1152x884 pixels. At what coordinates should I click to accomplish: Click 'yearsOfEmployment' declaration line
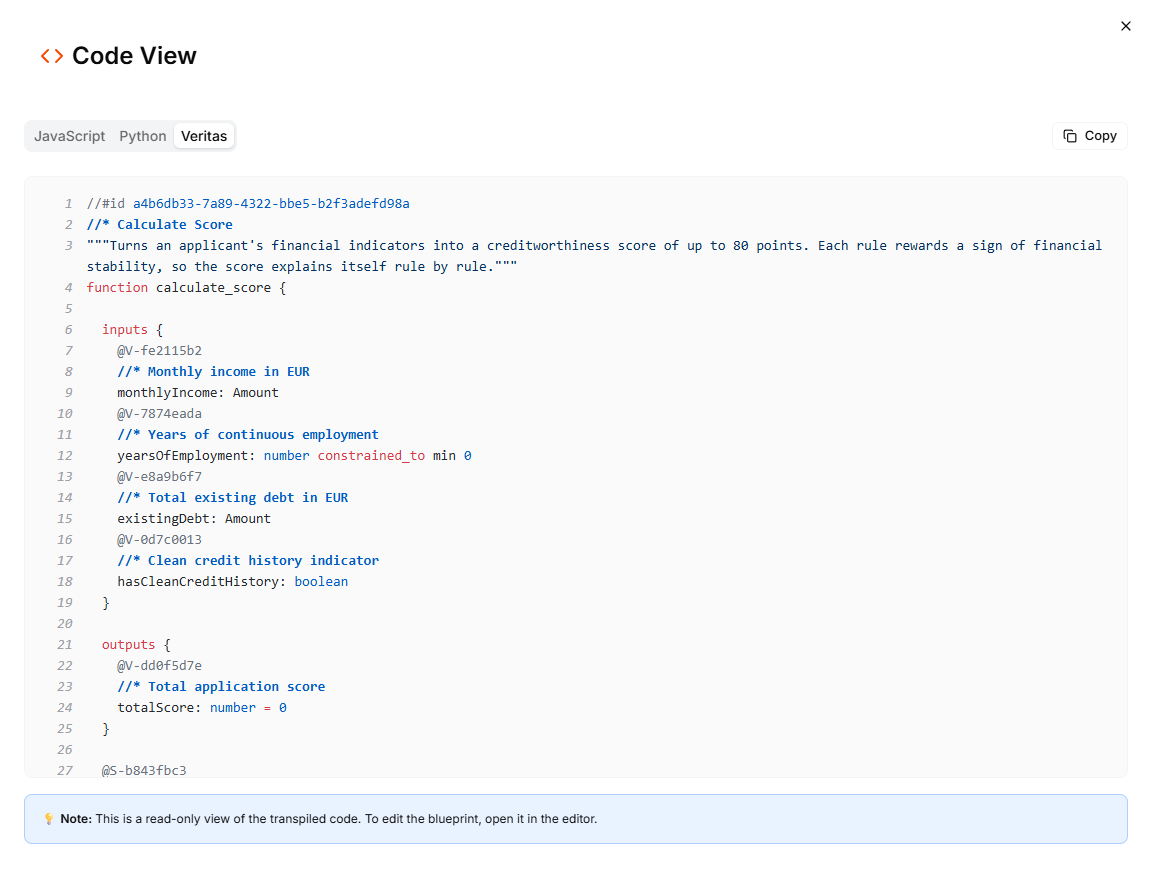click(x=294, y=456)
